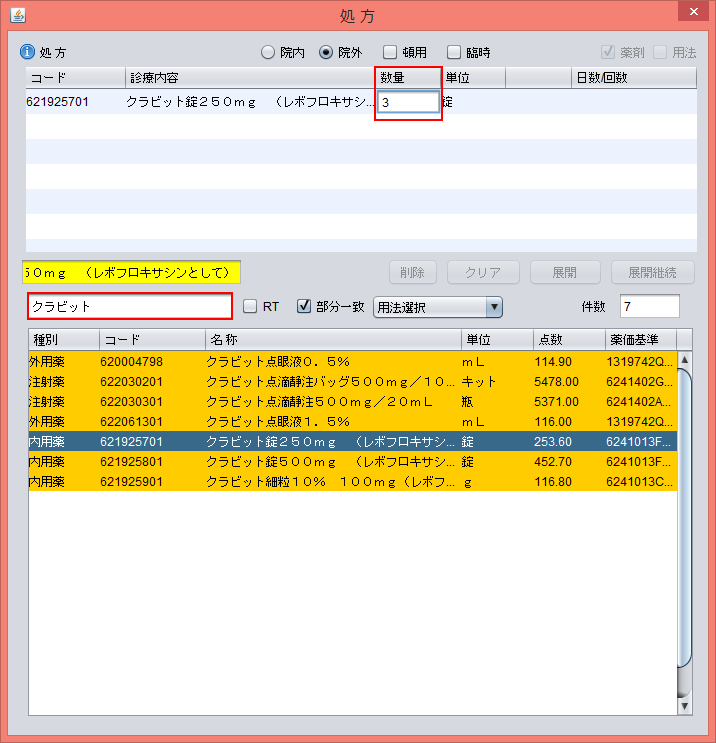Image resolution: width=716 pixels, height=743 pixels.
Task: Click the Java icon in the title bar
Action: tap(17, 15)
